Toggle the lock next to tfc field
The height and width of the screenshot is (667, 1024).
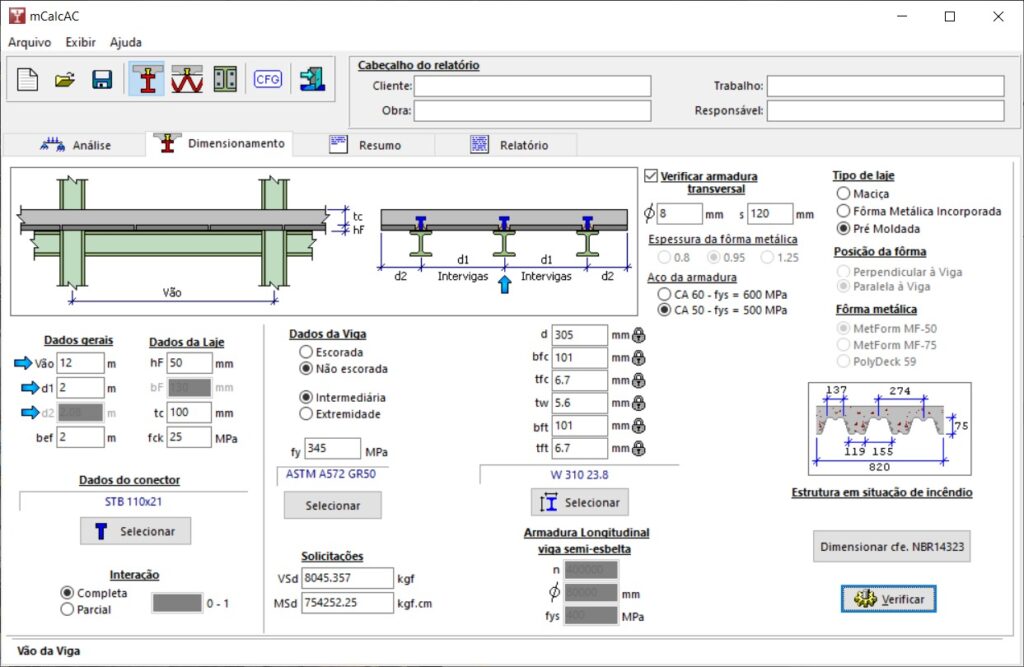[x=639, y=380]
